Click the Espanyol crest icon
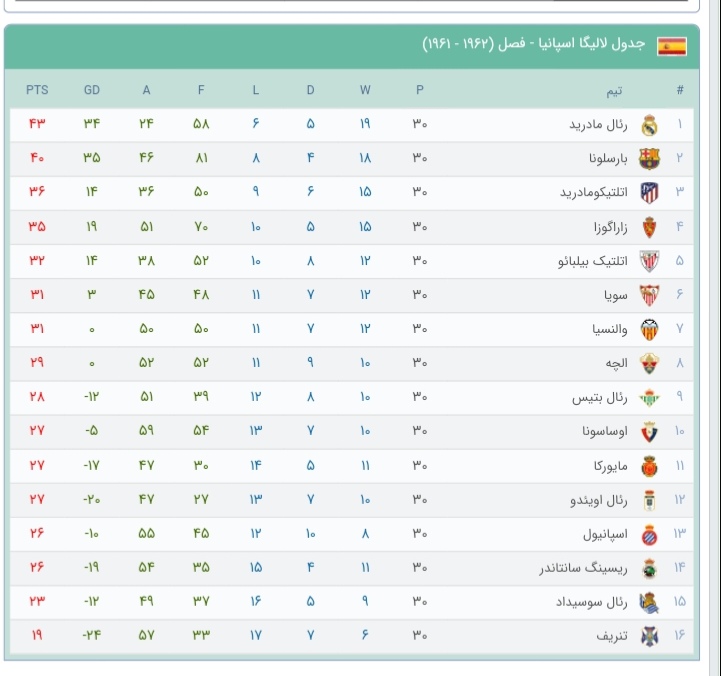Screen dimensions: 721x676 coord(649,534)
